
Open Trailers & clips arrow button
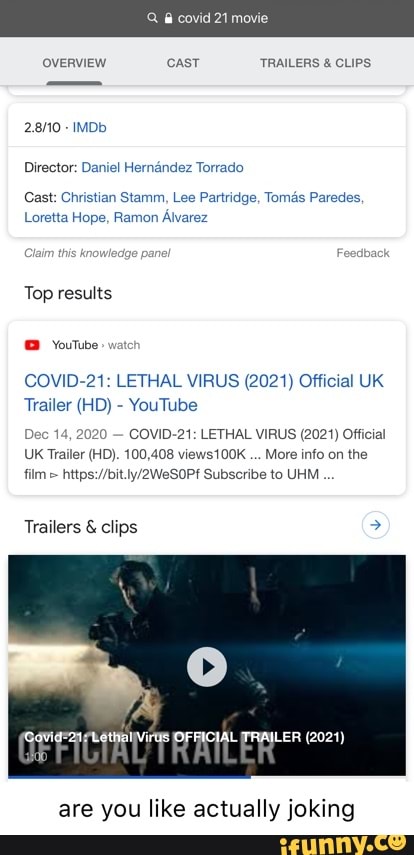click(x=376, y=526)
